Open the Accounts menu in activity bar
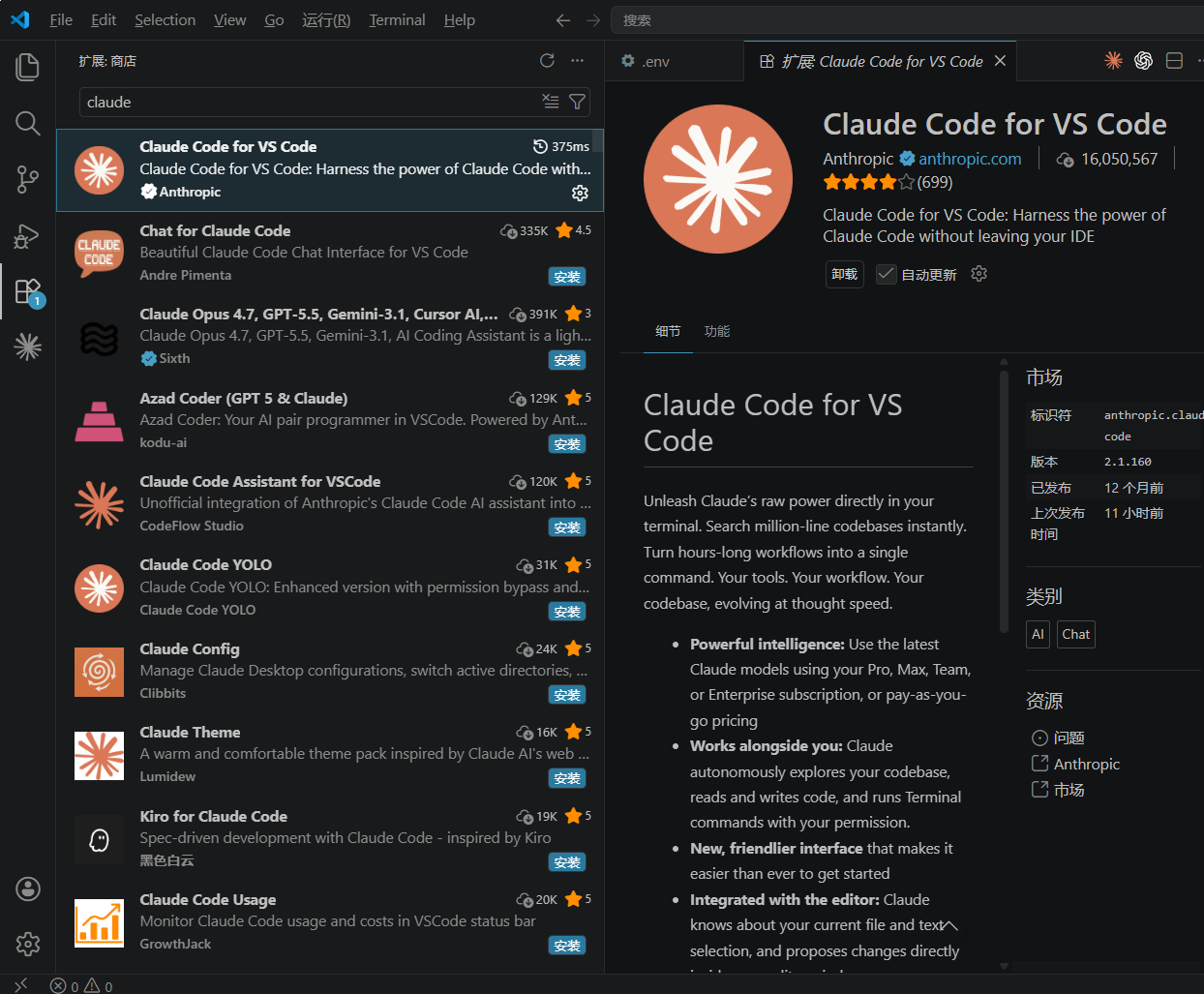Image resolution: width=1204 pixels, height=994 pixels. pos(28,889)
